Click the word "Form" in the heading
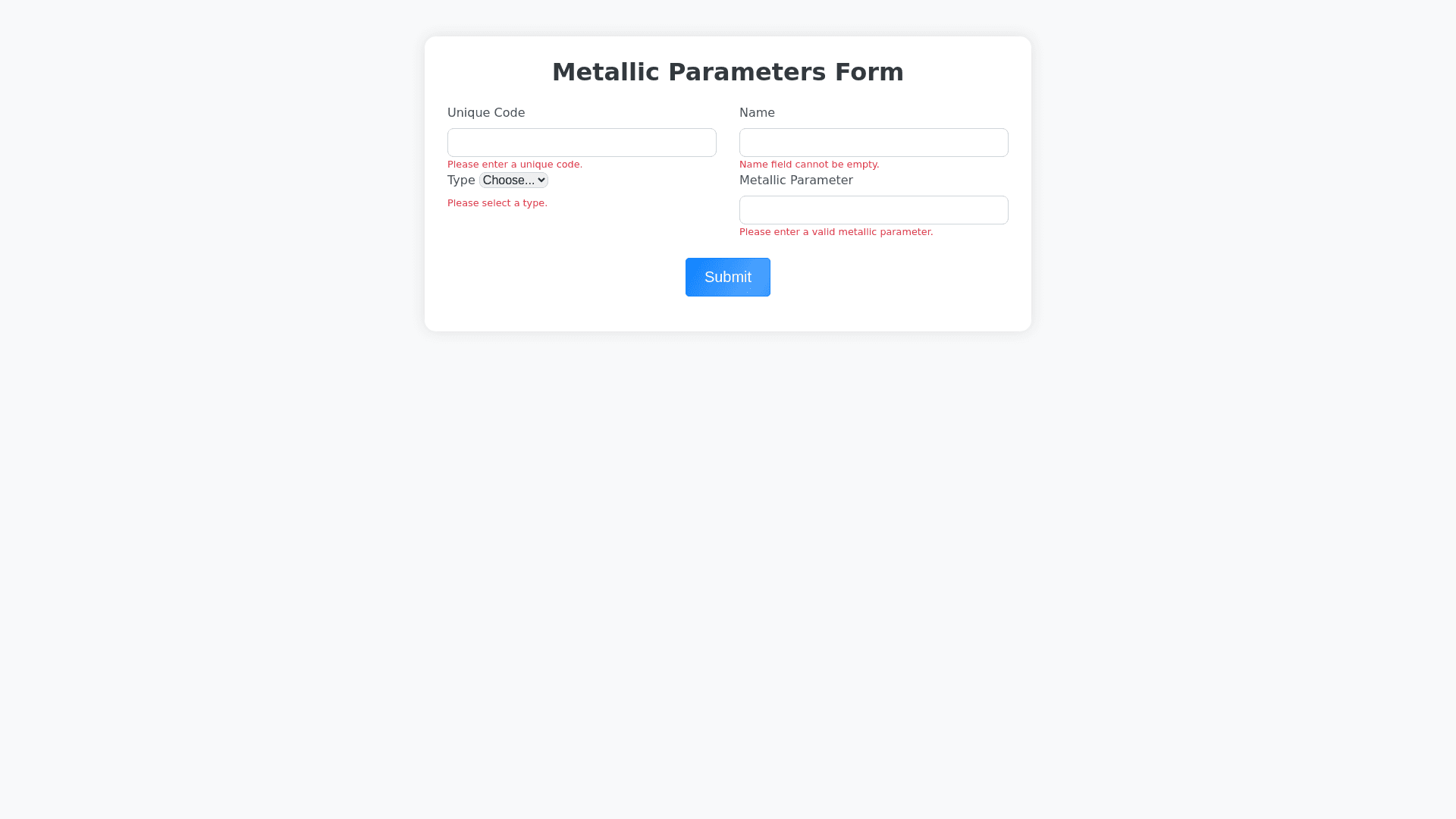This screenshot has width=1456, height=819. click(869, 72)
